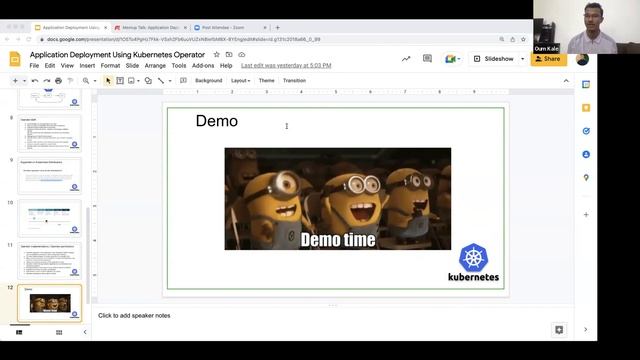Image resolution: width=640 pixels, height=360 pixels.
Task: Open the Slide menu
Action: point(132,65)
